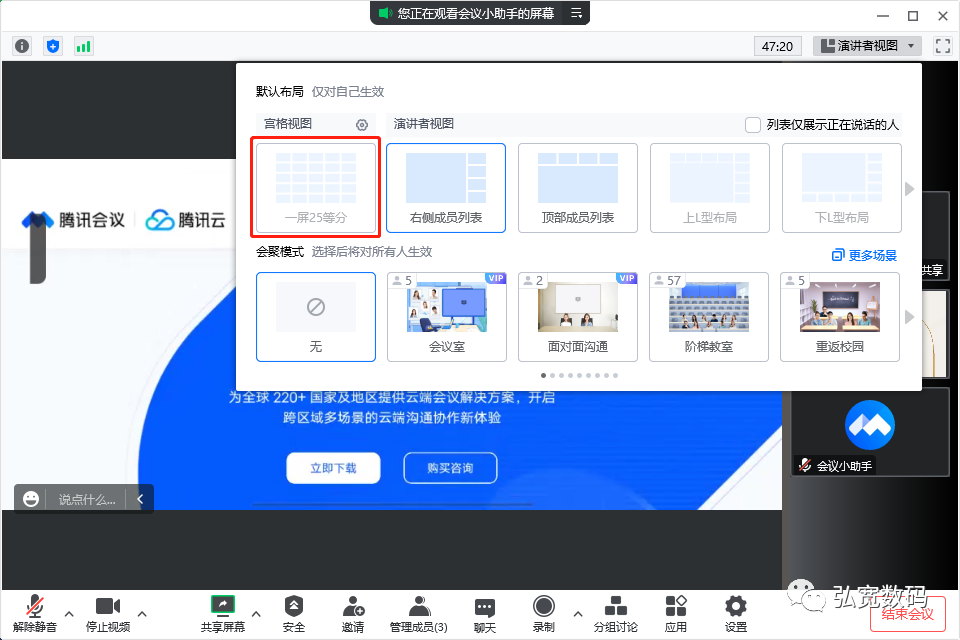The image size is (960, 640).
Task: Start recording with the 录制 icon
Action: [543, 611]
